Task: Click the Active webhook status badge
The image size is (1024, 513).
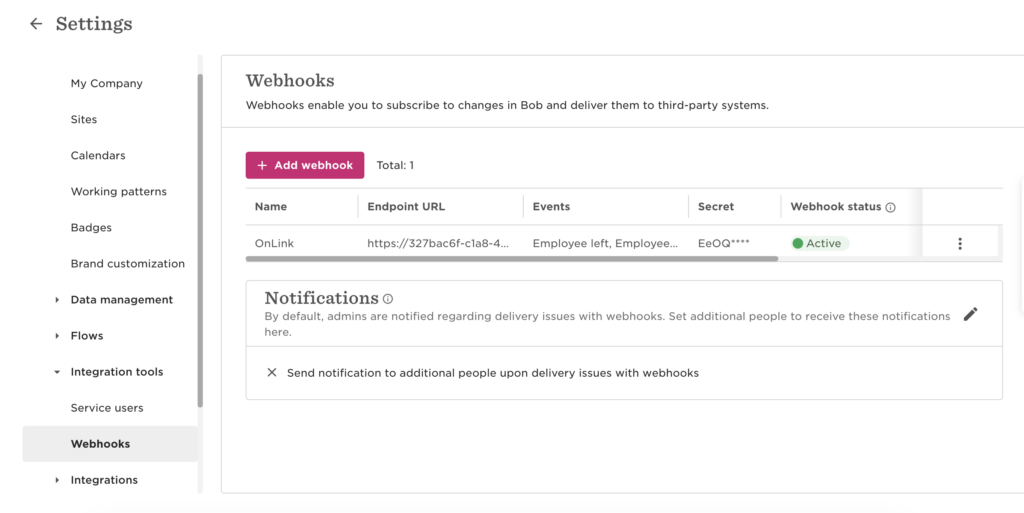Action: coord(819,243)
